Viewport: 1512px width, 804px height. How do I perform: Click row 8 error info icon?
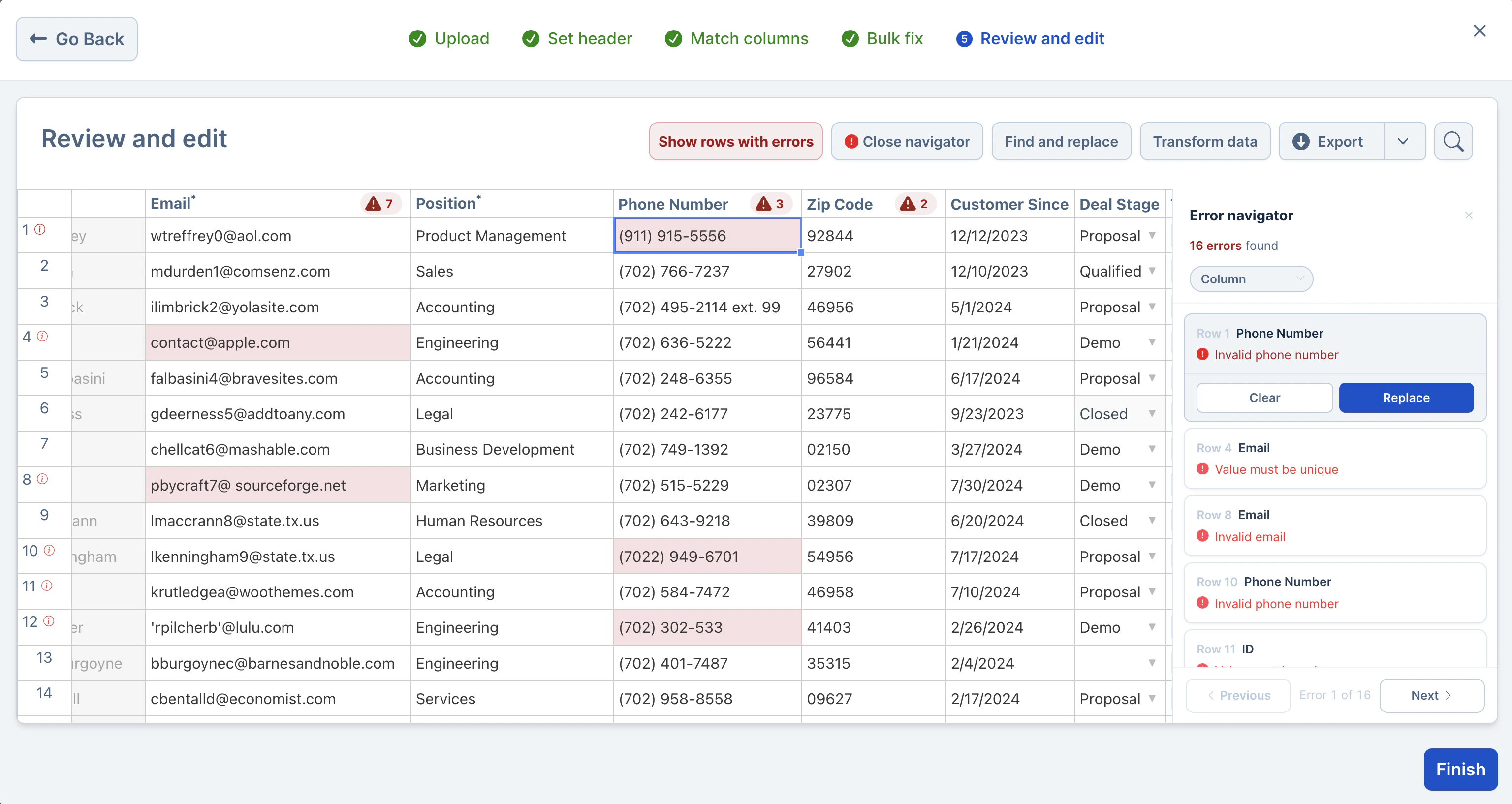[42, 479]
